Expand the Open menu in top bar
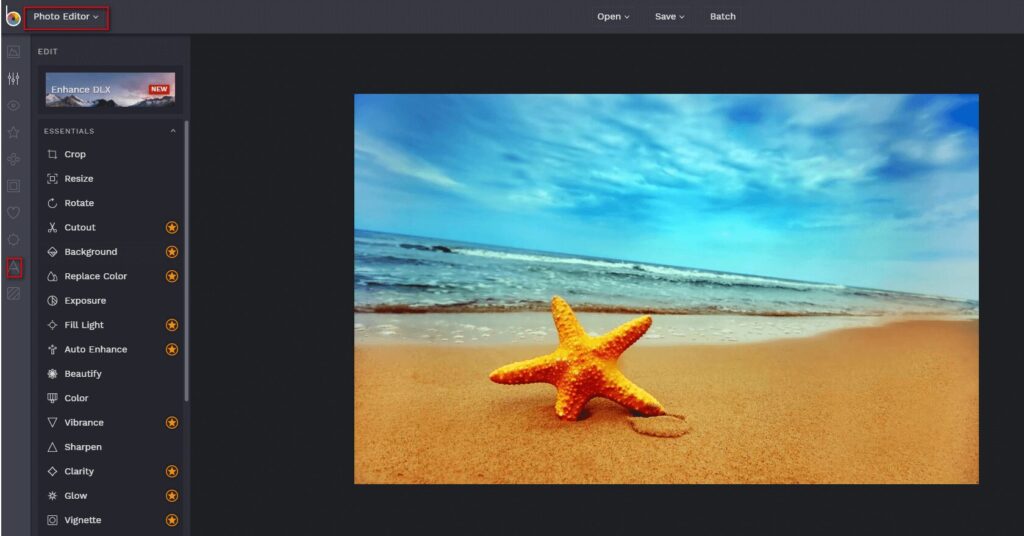 point(613,17)
